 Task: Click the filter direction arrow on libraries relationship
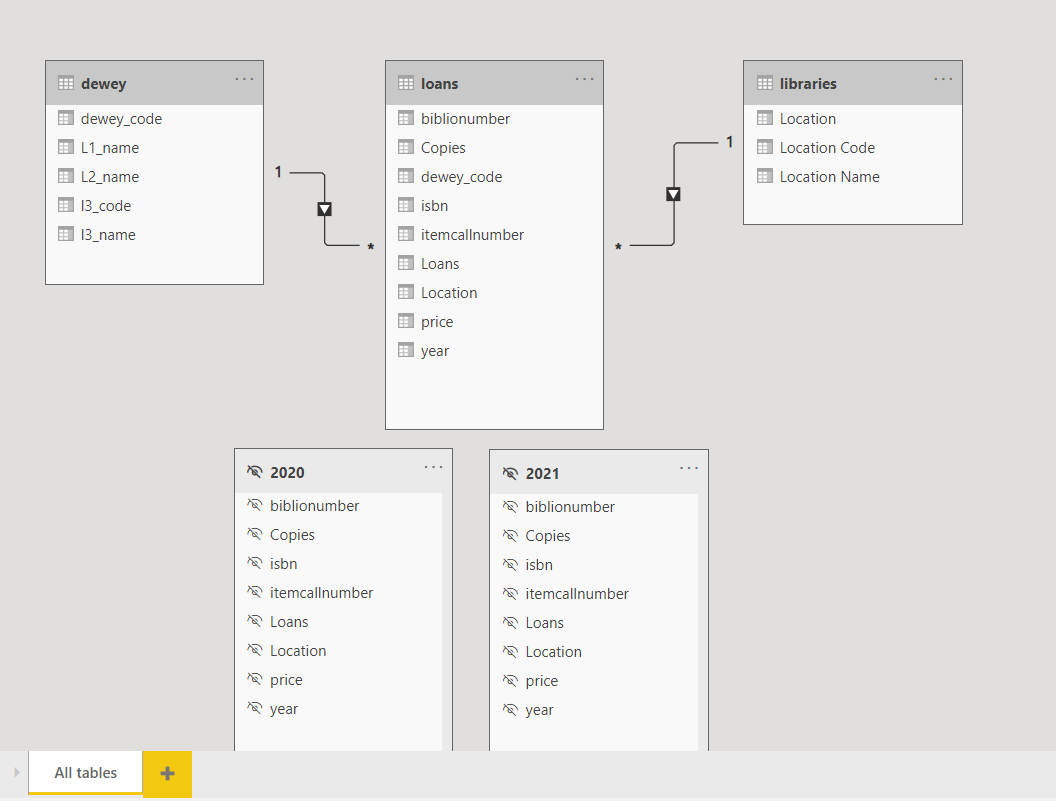point(673,194)
